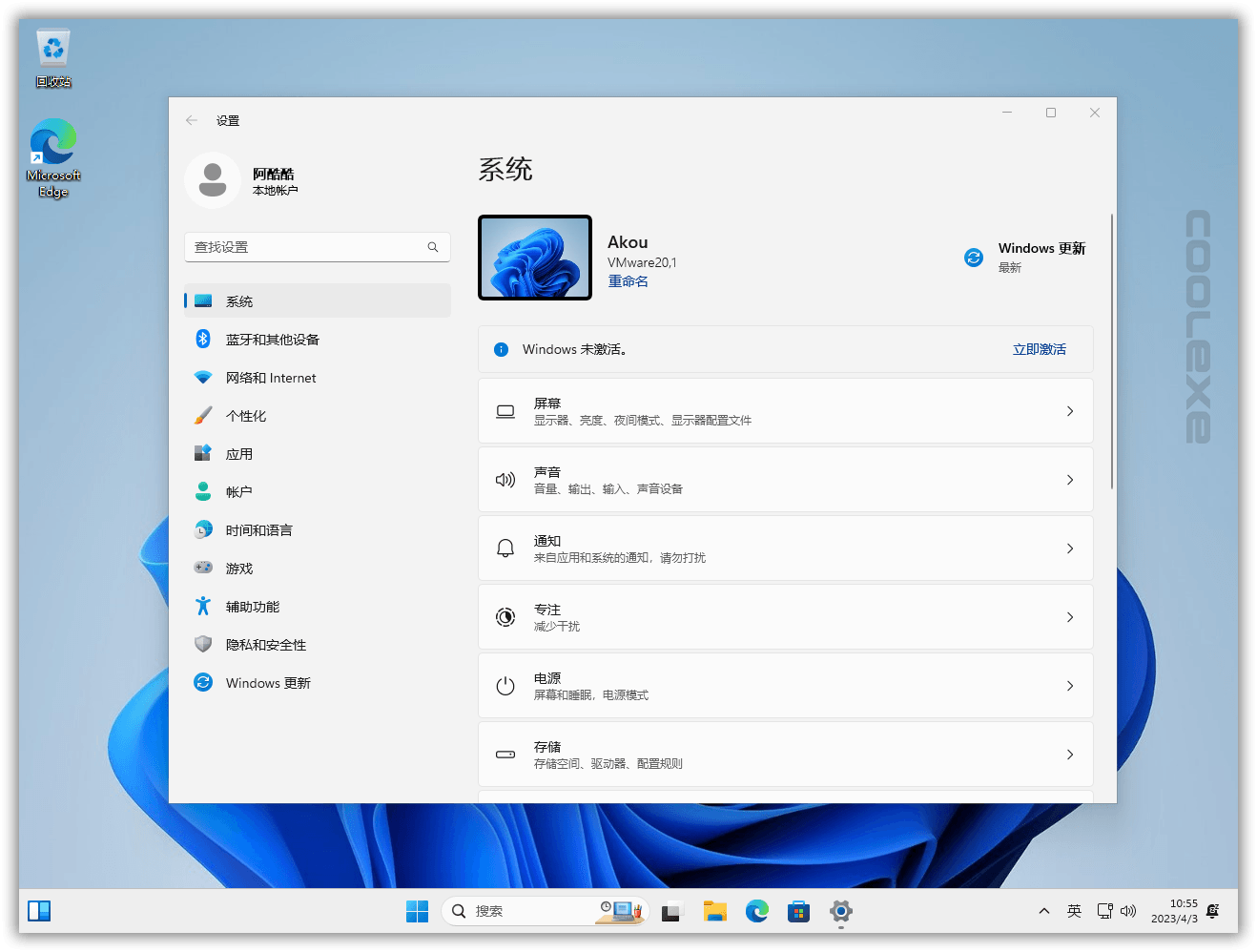Open the Start menu from the taskbar
Screen dimensions: 1257x952
pos(418,911)
